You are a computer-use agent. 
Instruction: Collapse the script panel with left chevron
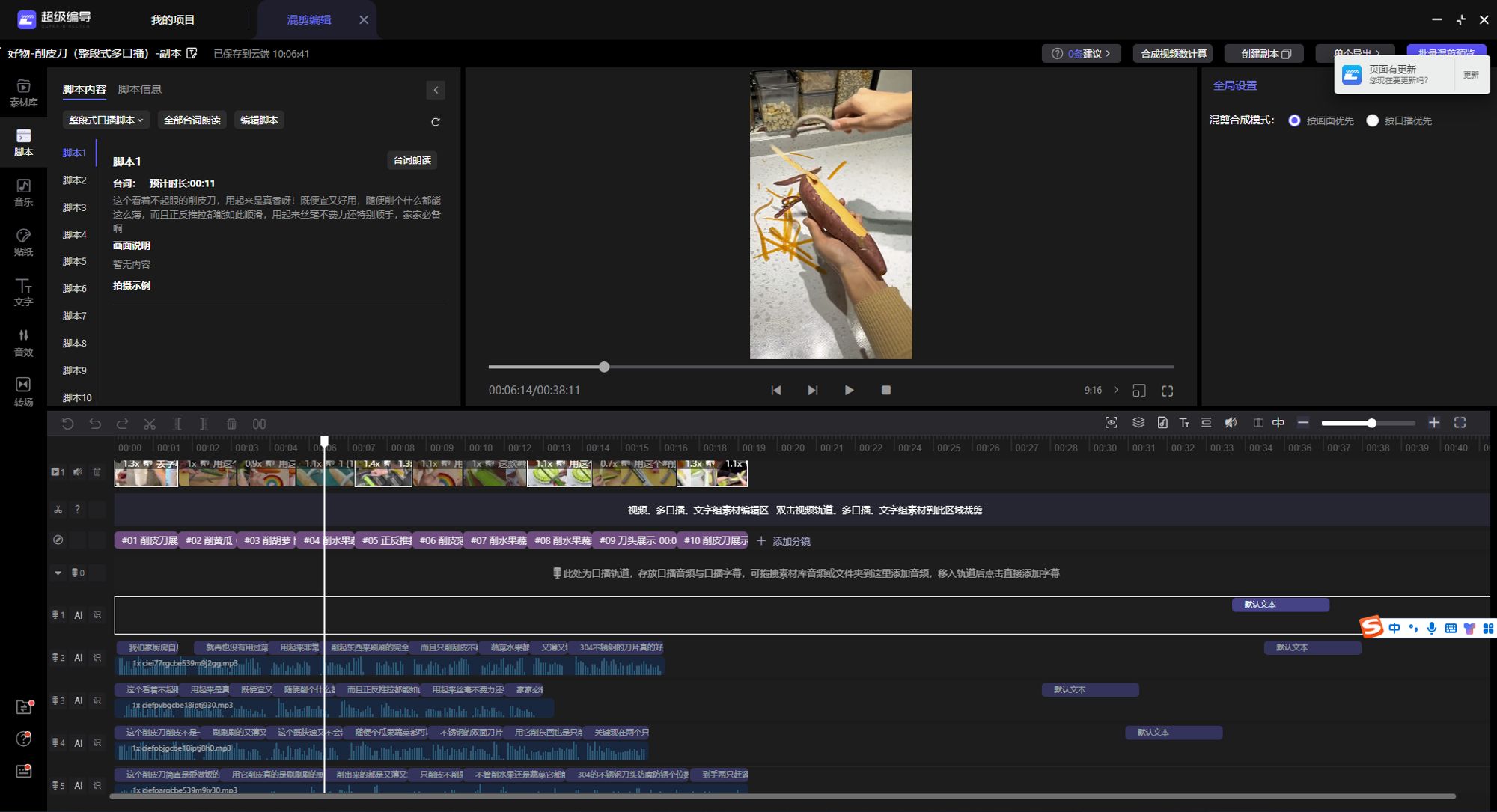[x=436, y=90]
